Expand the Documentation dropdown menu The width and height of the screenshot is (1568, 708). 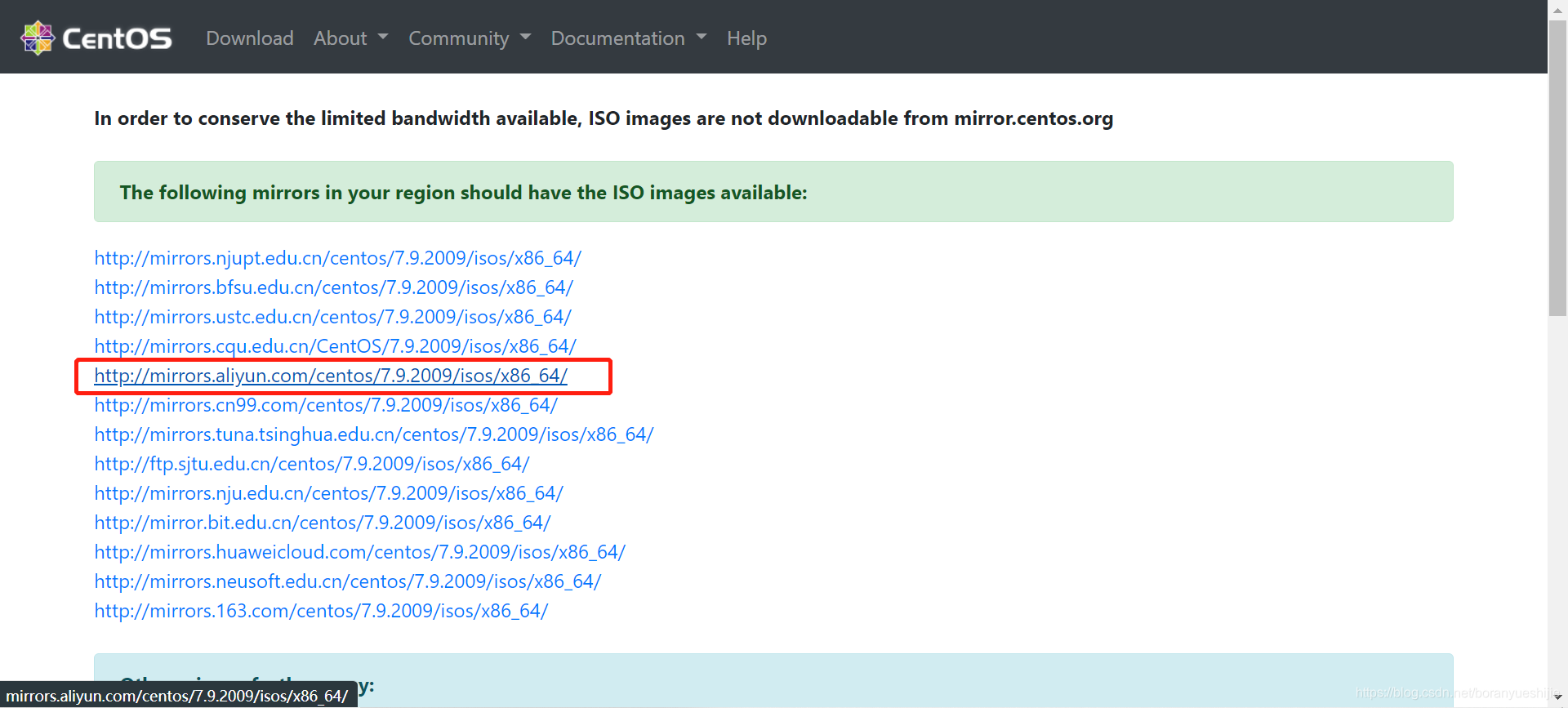pos(629,38)
